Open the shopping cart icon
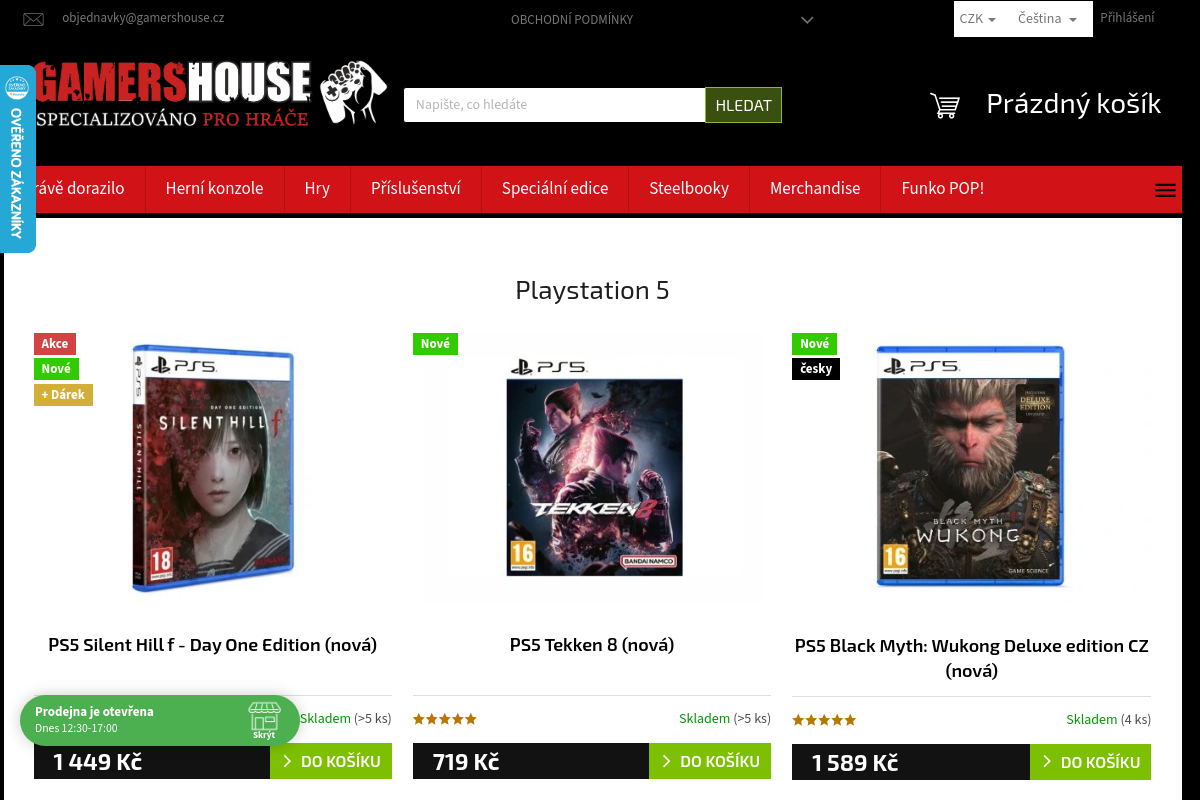 click(944, 105)
